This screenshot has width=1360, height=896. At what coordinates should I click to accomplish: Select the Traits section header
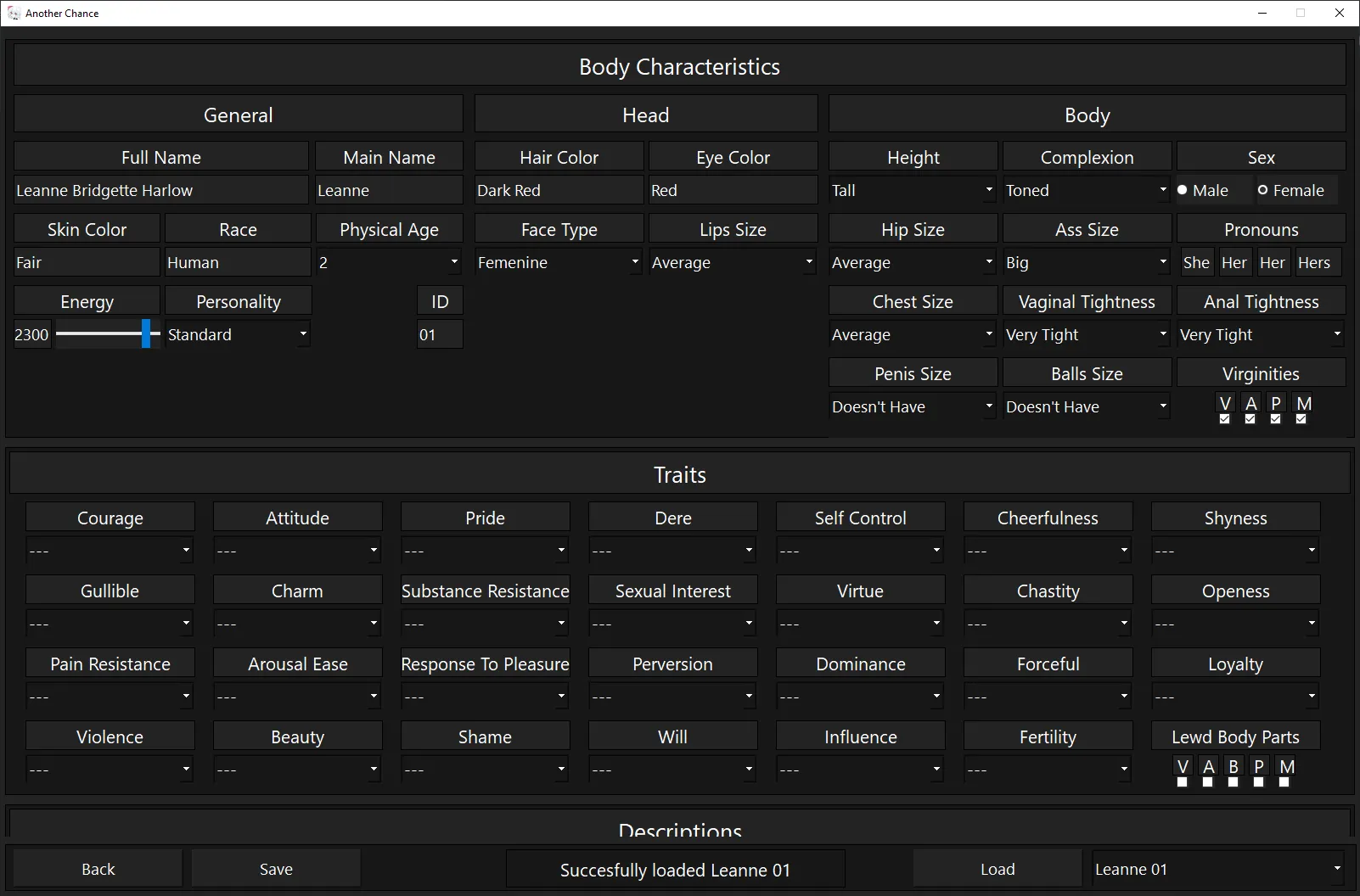coord(679,474)
